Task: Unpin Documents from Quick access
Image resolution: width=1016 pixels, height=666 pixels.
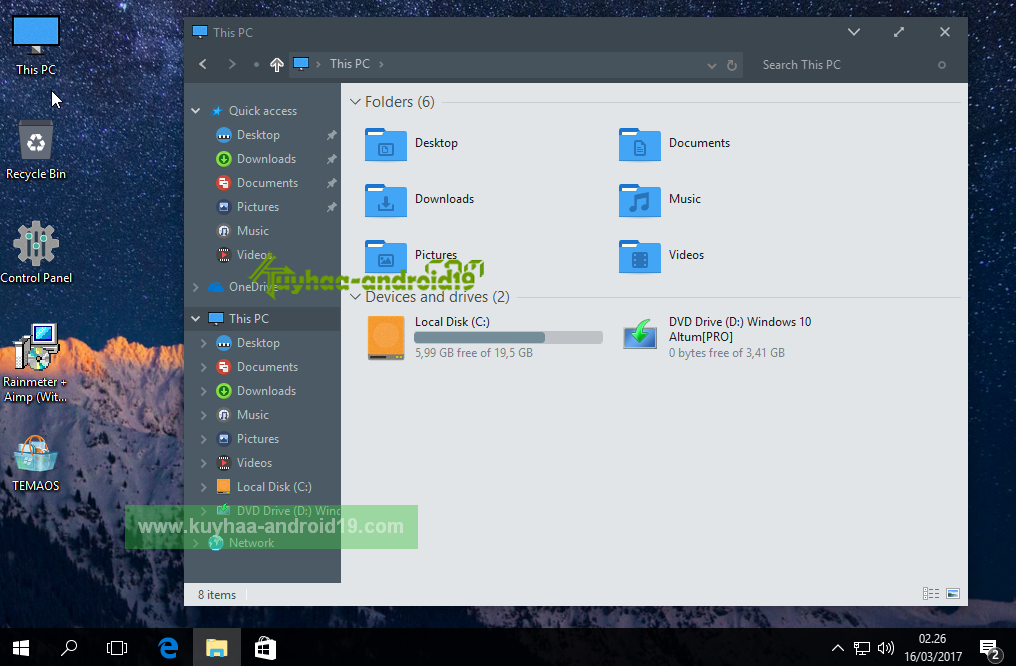Action: tap(331, 183)
